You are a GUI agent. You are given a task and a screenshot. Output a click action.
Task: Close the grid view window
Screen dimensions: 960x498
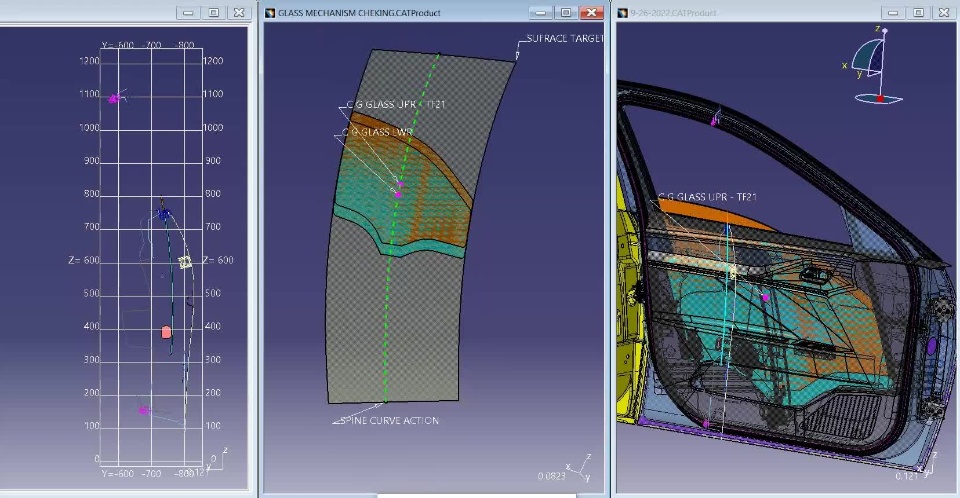pos(239,12)
